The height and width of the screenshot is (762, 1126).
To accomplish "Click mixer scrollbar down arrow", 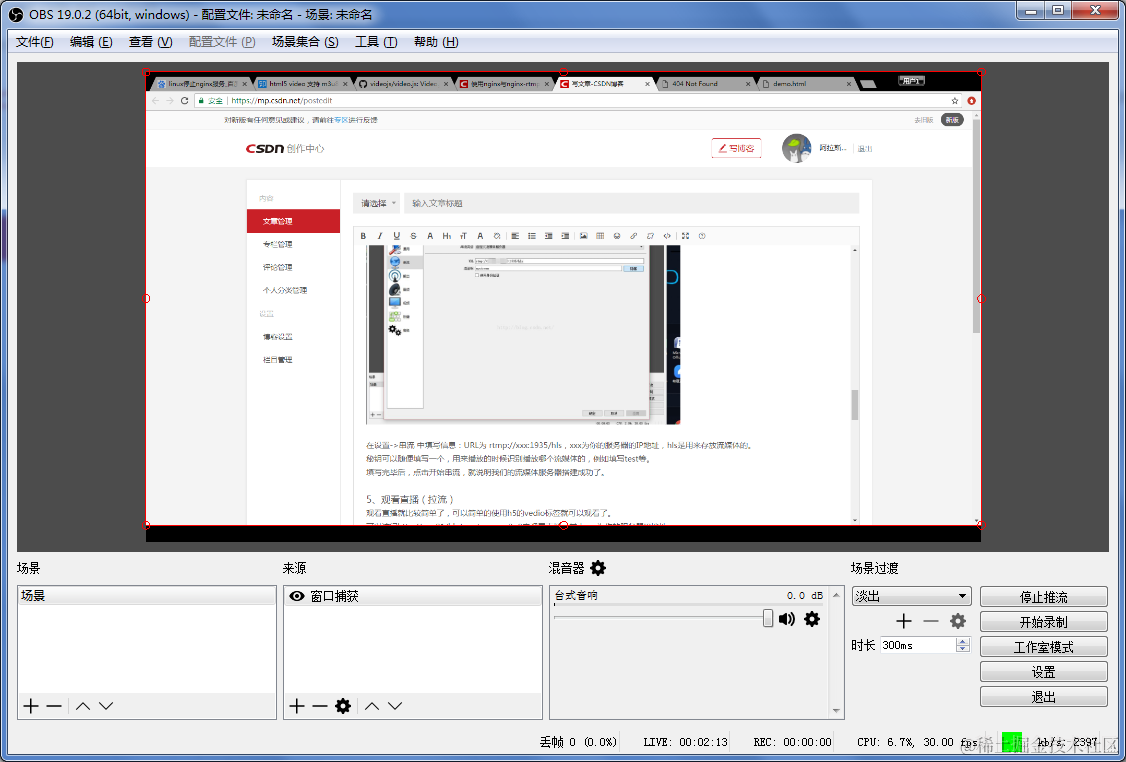I will tap(837, 711).
